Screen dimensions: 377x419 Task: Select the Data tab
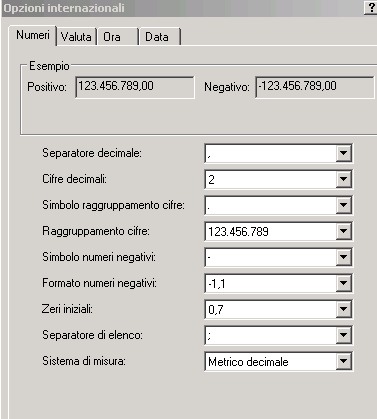tap(160, 36)
